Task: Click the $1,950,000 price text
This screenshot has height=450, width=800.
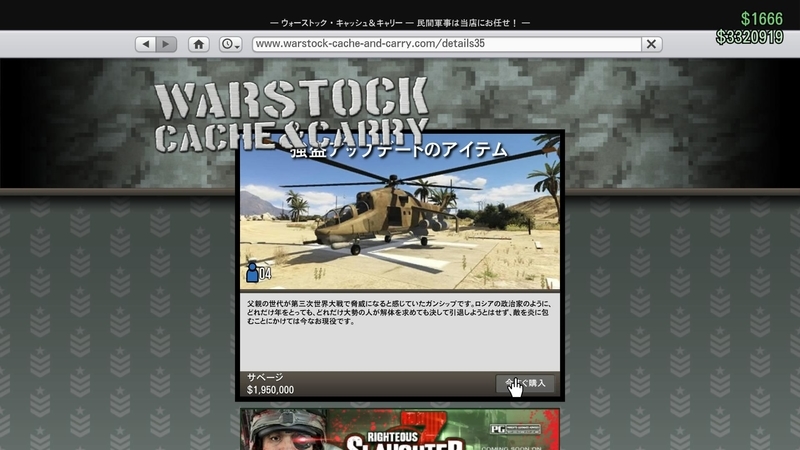Action: click(270, 390)
